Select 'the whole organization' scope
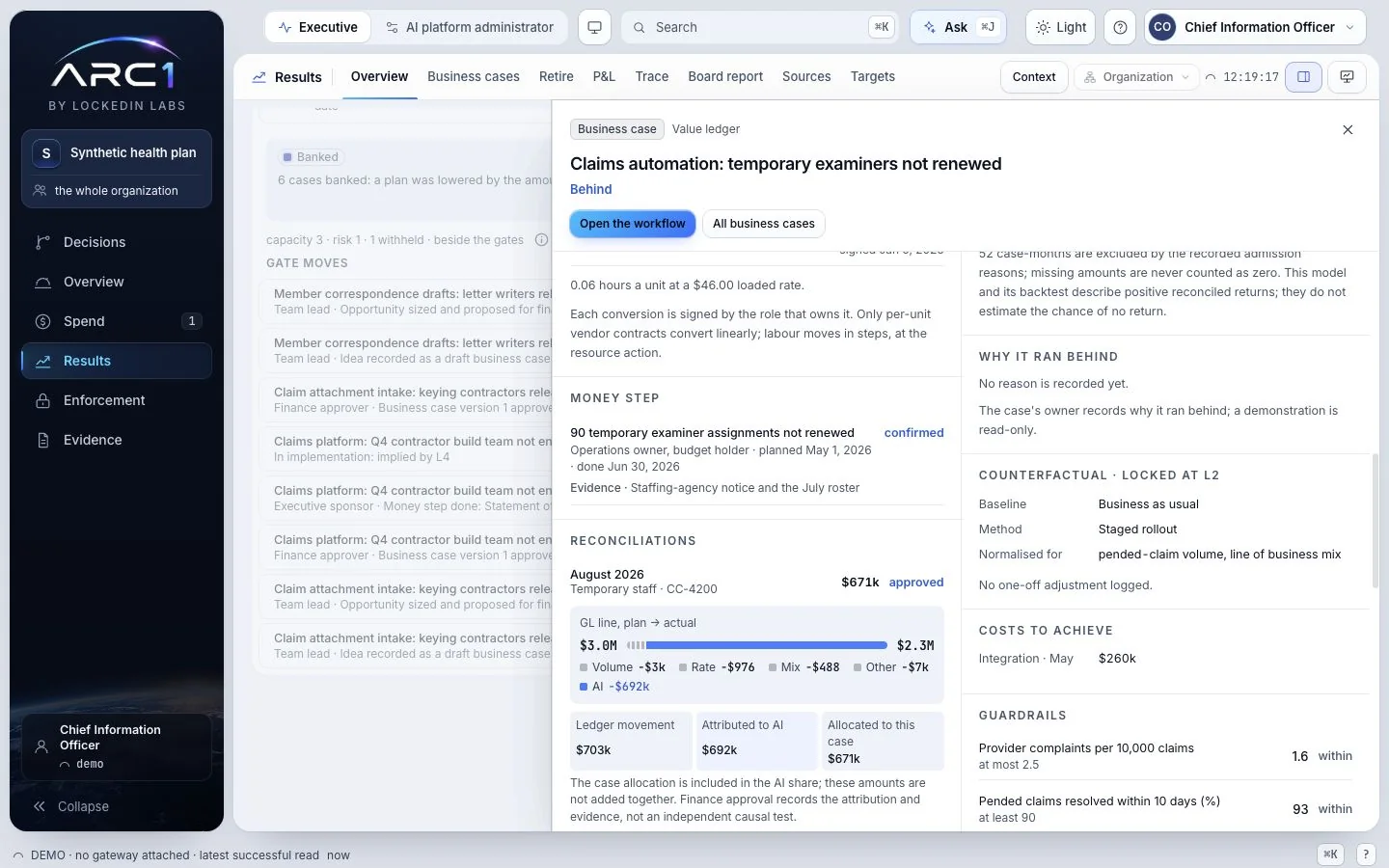 tap(117, 191)
